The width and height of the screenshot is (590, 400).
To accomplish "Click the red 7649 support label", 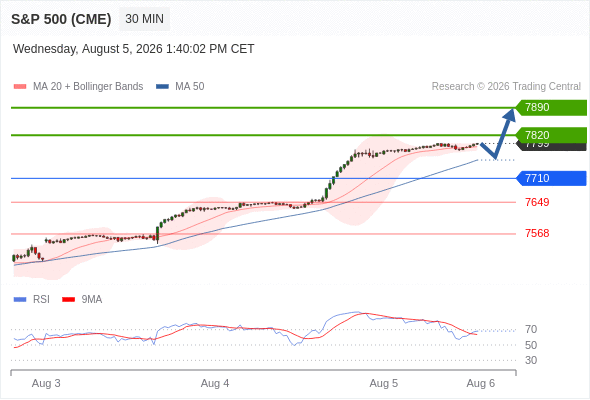I will pyautogui.click(x=537, y=202).
